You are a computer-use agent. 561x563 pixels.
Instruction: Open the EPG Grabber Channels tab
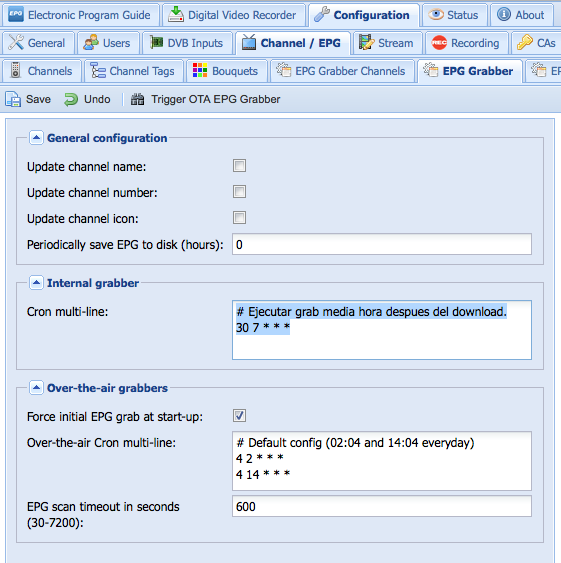pos(342,71)
